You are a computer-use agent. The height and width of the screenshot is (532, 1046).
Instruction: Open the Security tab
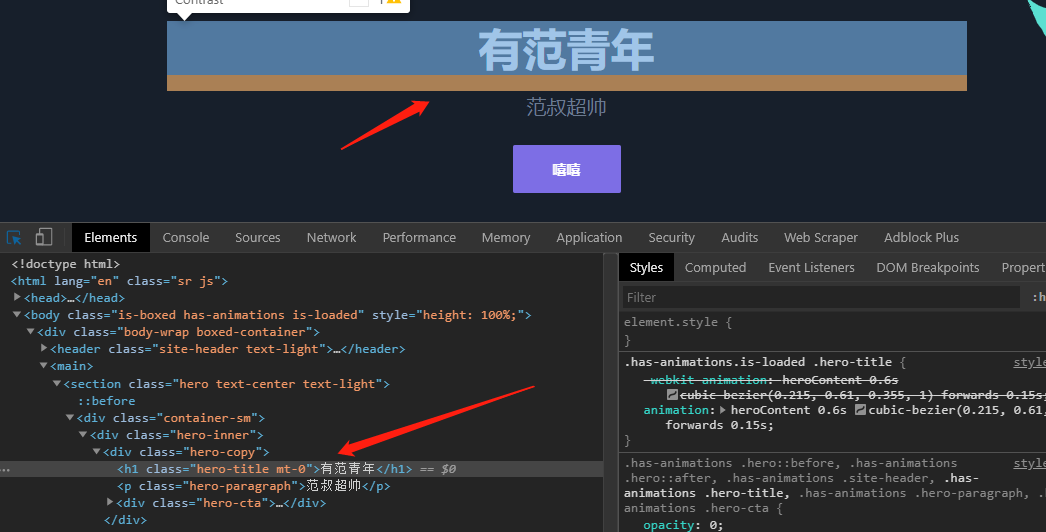coord(671,238)
